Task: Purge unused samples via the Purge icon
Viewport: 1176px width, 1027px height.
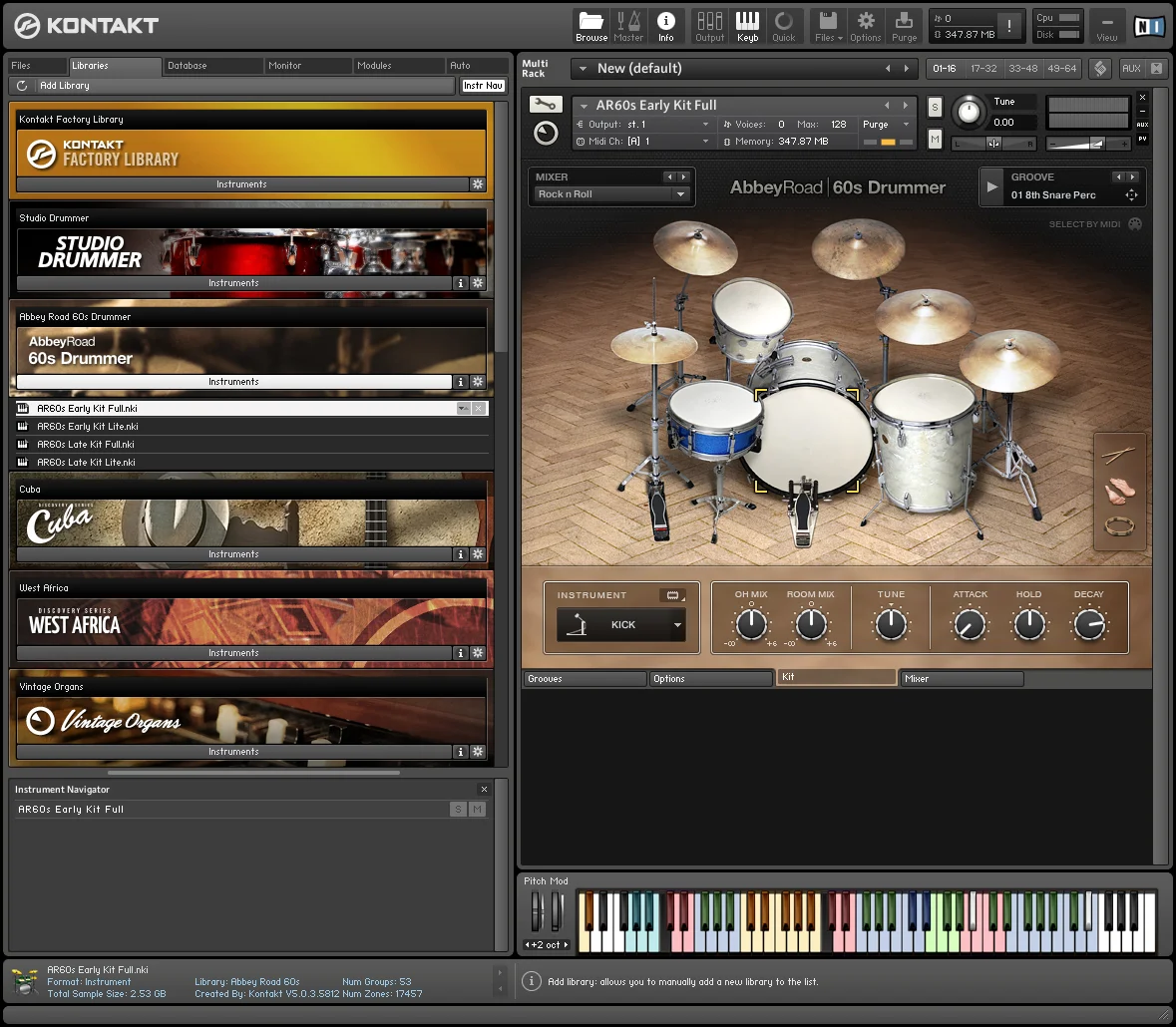Action: [x=903, y=26]
